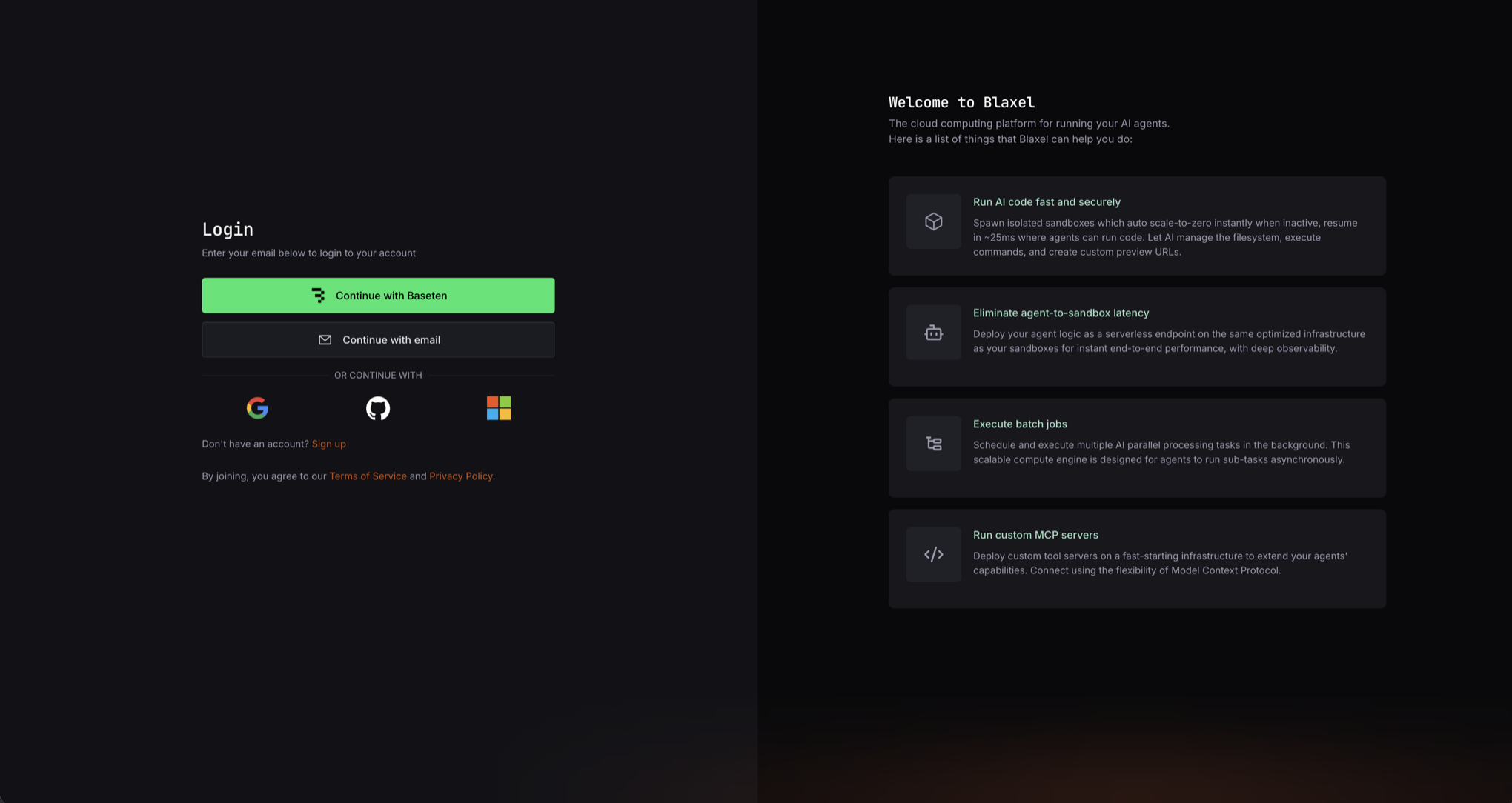This screenshot has width=1512, height=803.
Task: Open the Terms of Service link
Action: pyautogui.click(x=368, y=476)
